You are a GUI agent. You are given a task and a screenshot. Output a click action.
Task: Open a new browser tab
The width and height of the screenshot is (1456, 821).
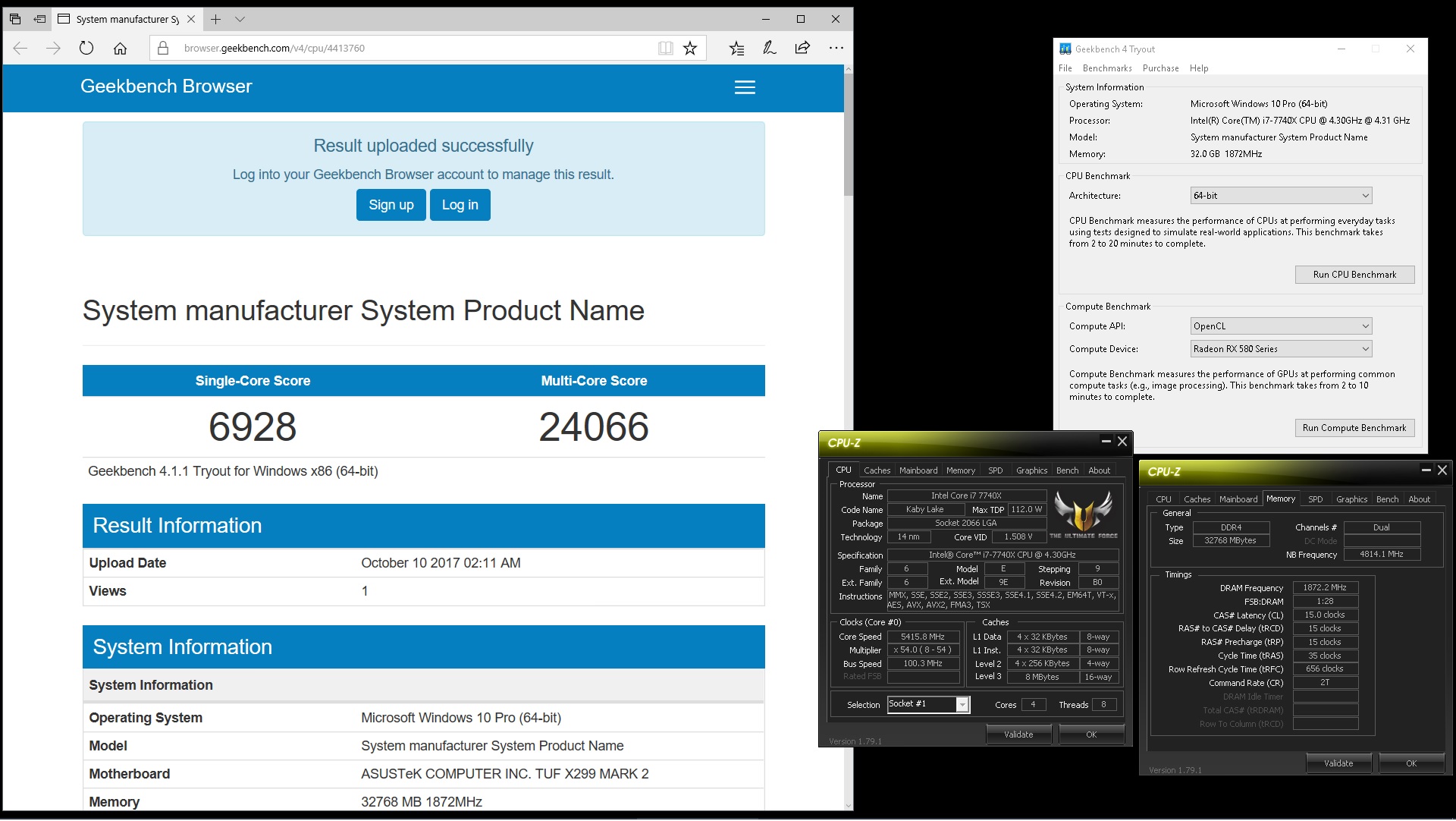click(x=216, y=19)
